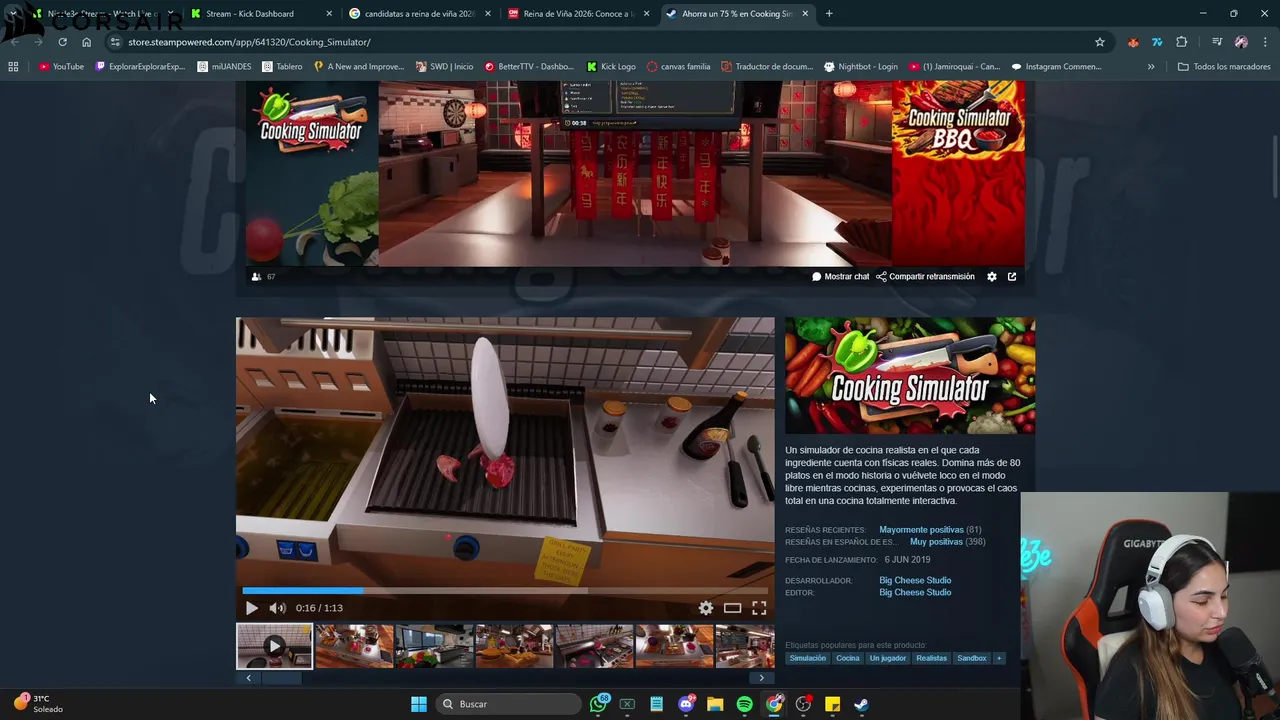Click the right arrow of thumbnail strip
This screenshot has width=1280, height=720.
pos(761,678)
